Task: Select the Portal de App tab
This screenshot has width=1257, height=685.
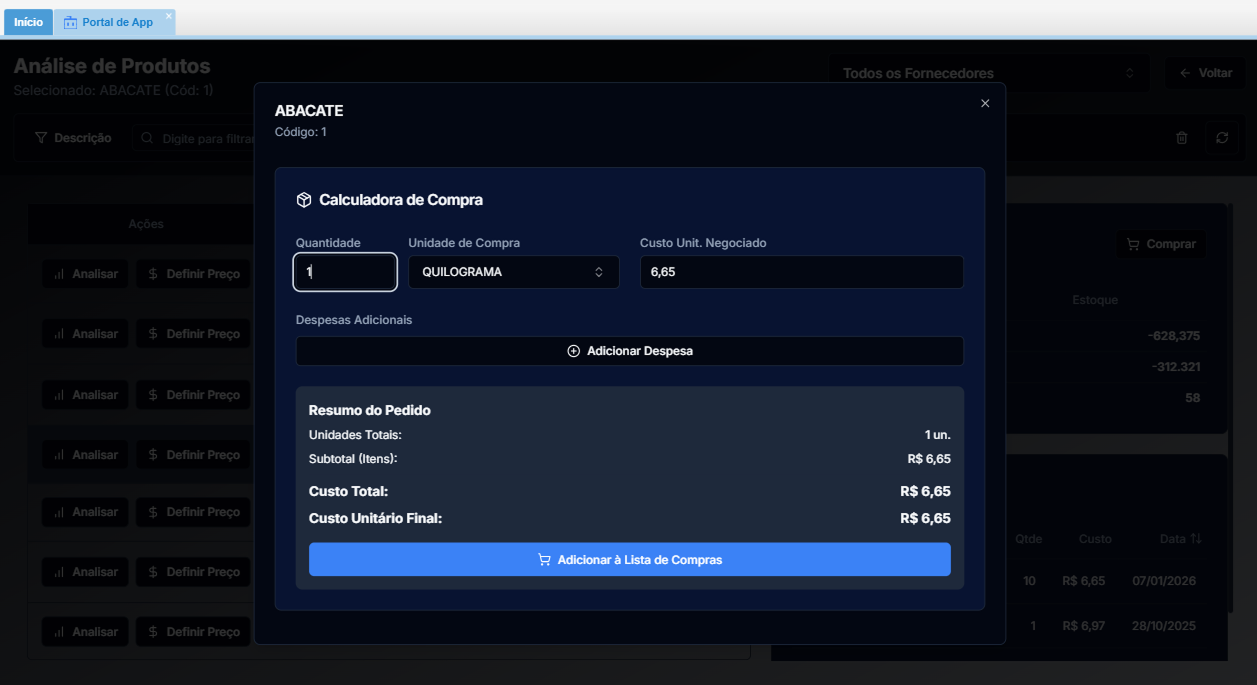Action: click(x=116, y=22)
